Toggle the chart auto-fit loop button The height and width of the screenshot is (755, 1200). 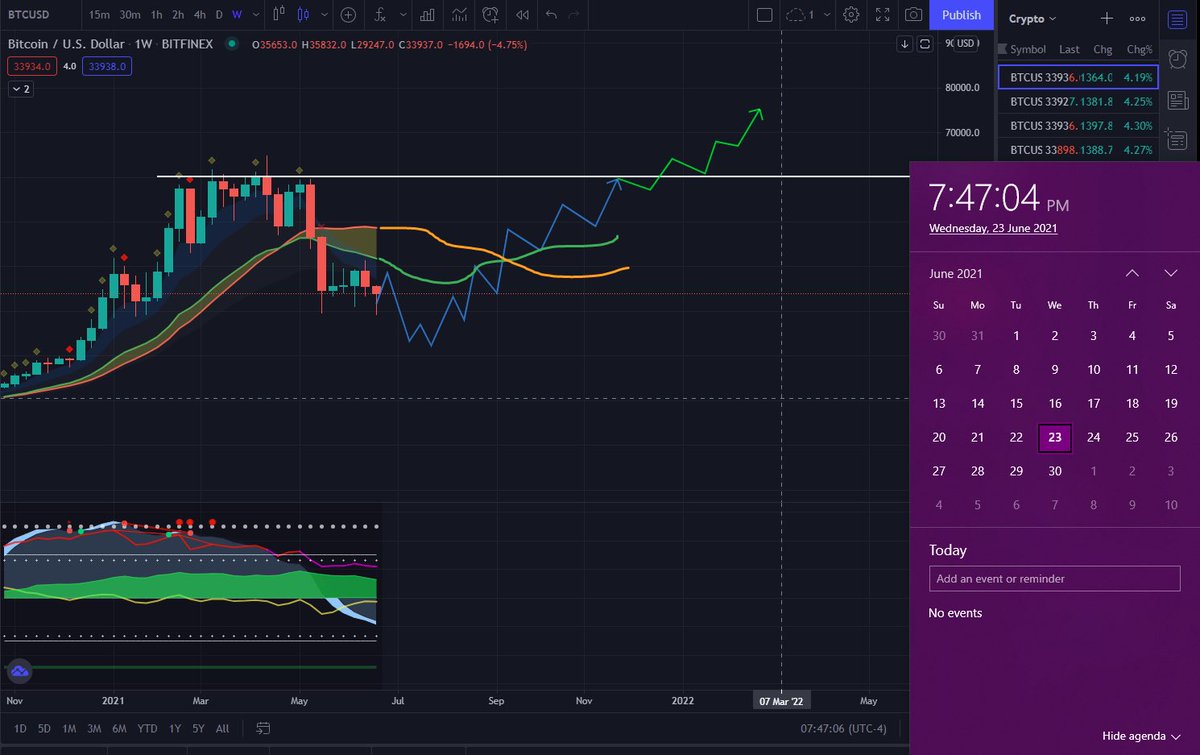[x=924, y=44]
